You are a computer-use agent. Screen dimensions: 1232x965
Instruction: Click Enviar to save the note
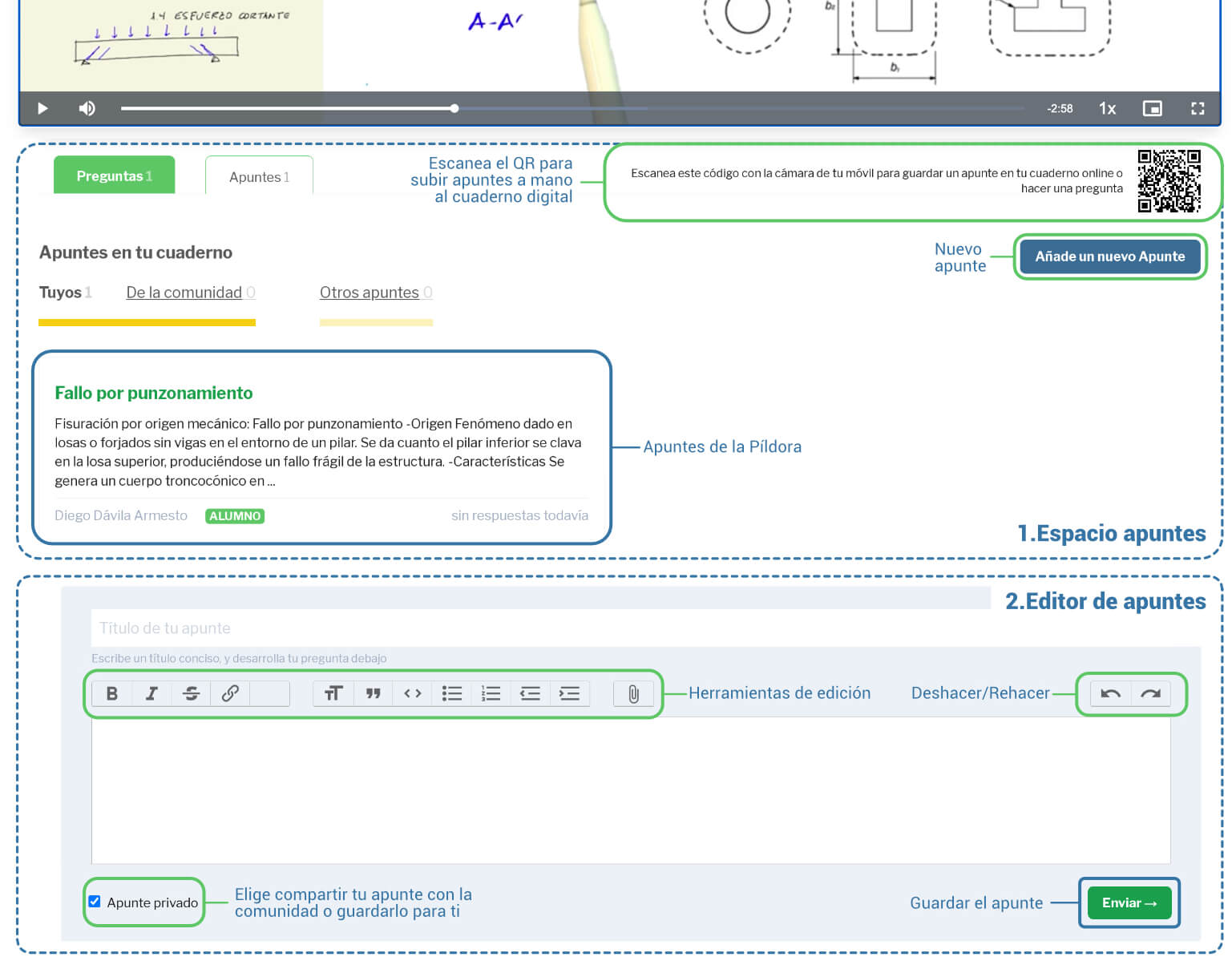(x=1129, y=902)
